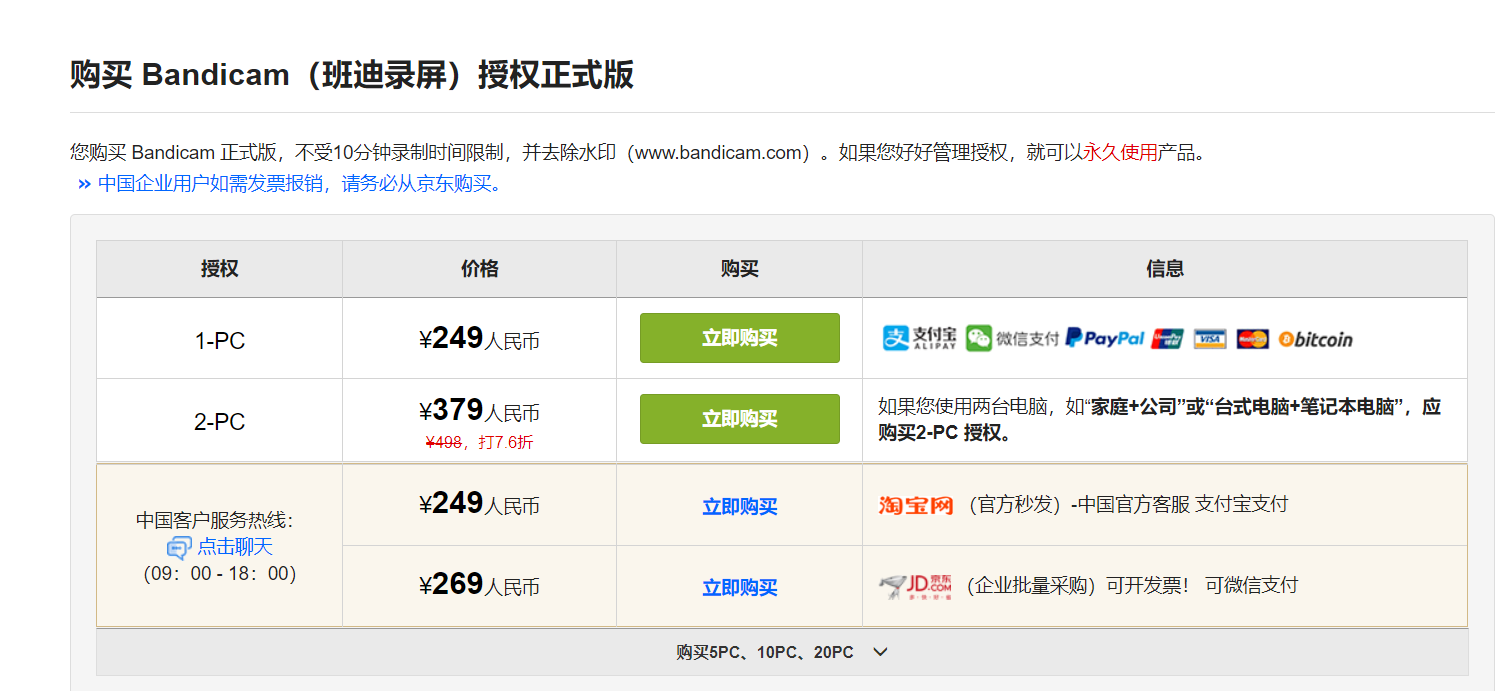Click the Alipay payment icon

pos(919,338)
